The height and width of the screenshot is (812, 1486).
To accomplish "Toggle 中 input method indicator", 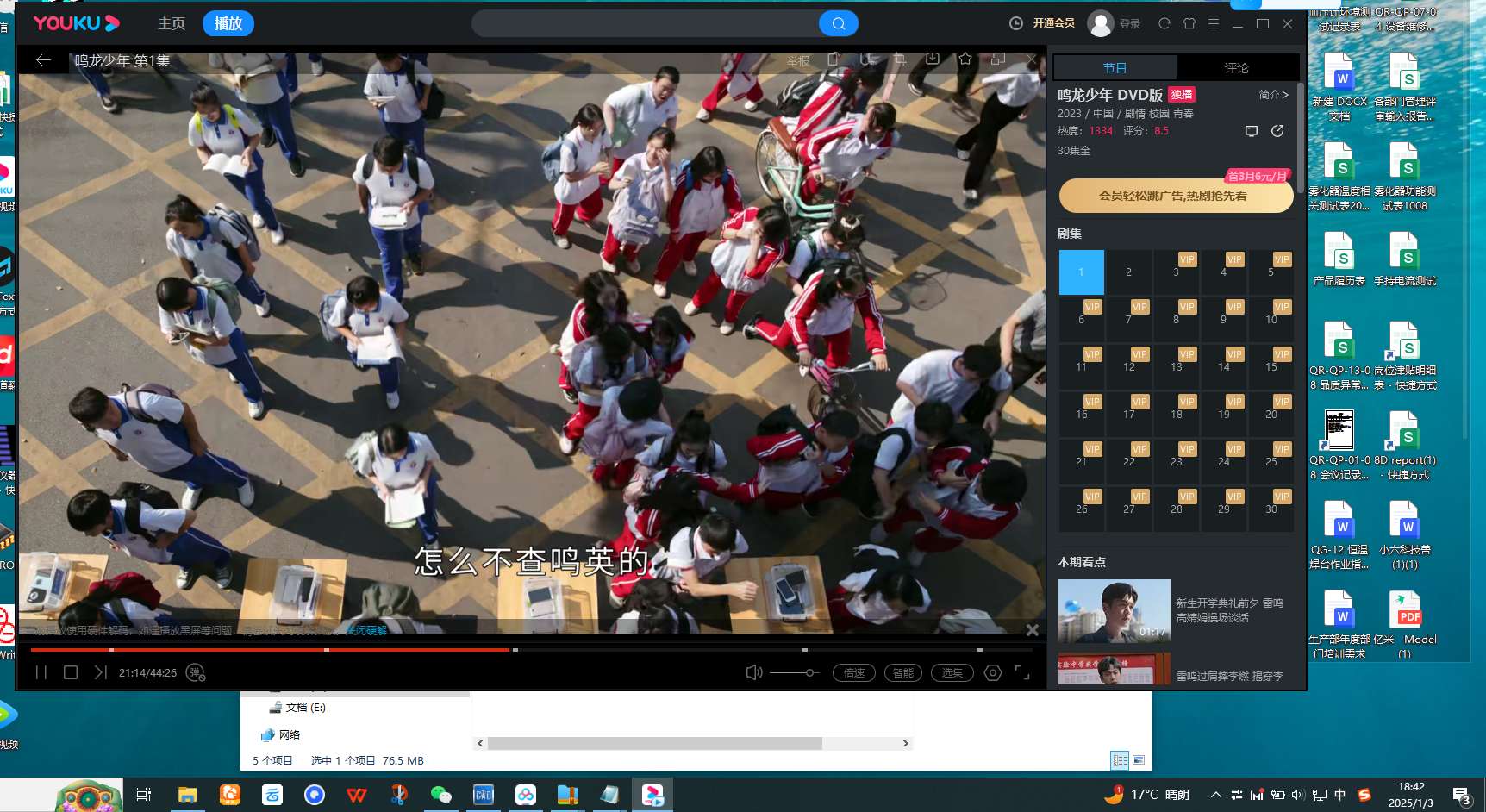I will (1339, 795).
